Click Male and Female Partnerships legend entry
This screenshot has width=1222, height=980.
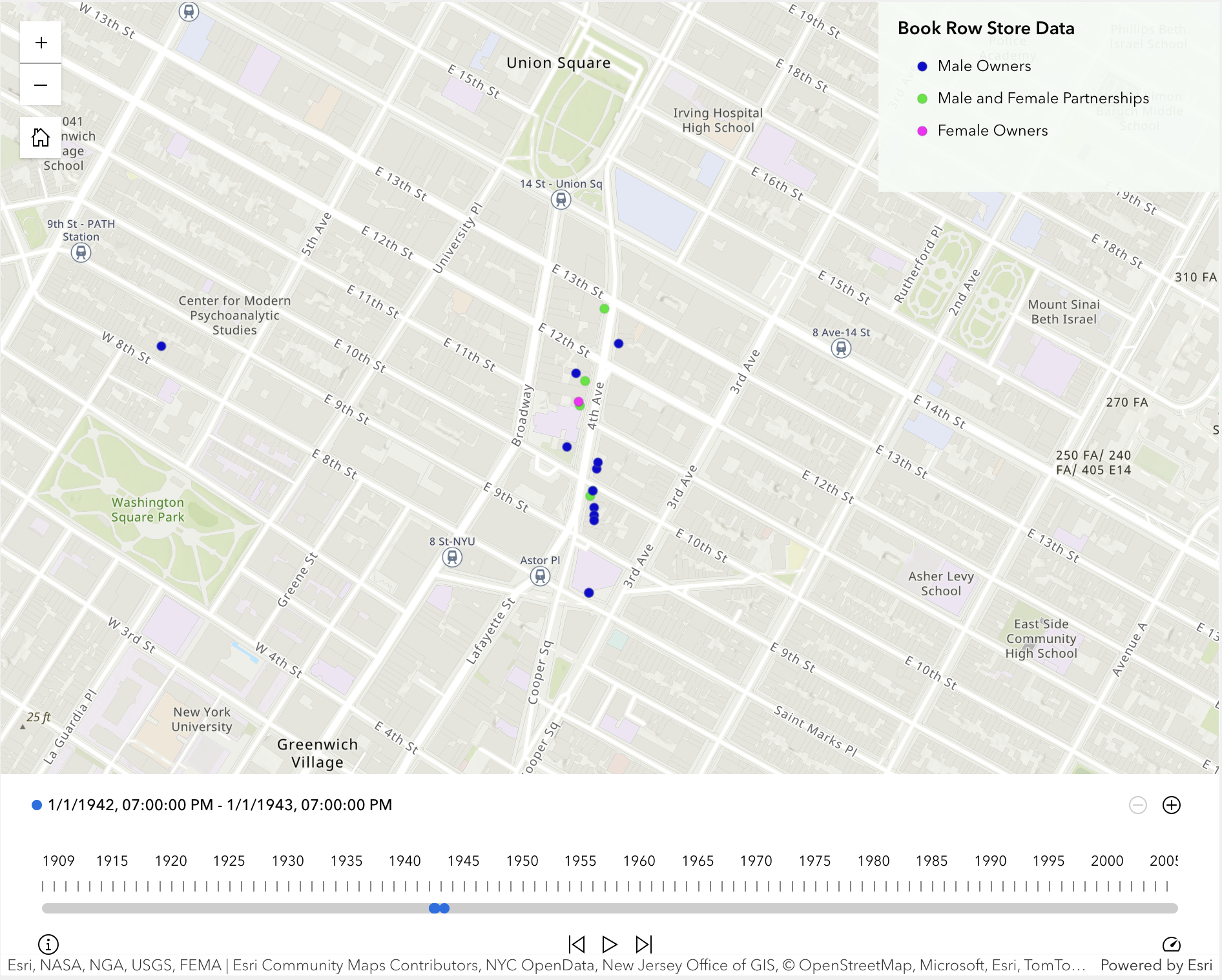[1033, 98]
